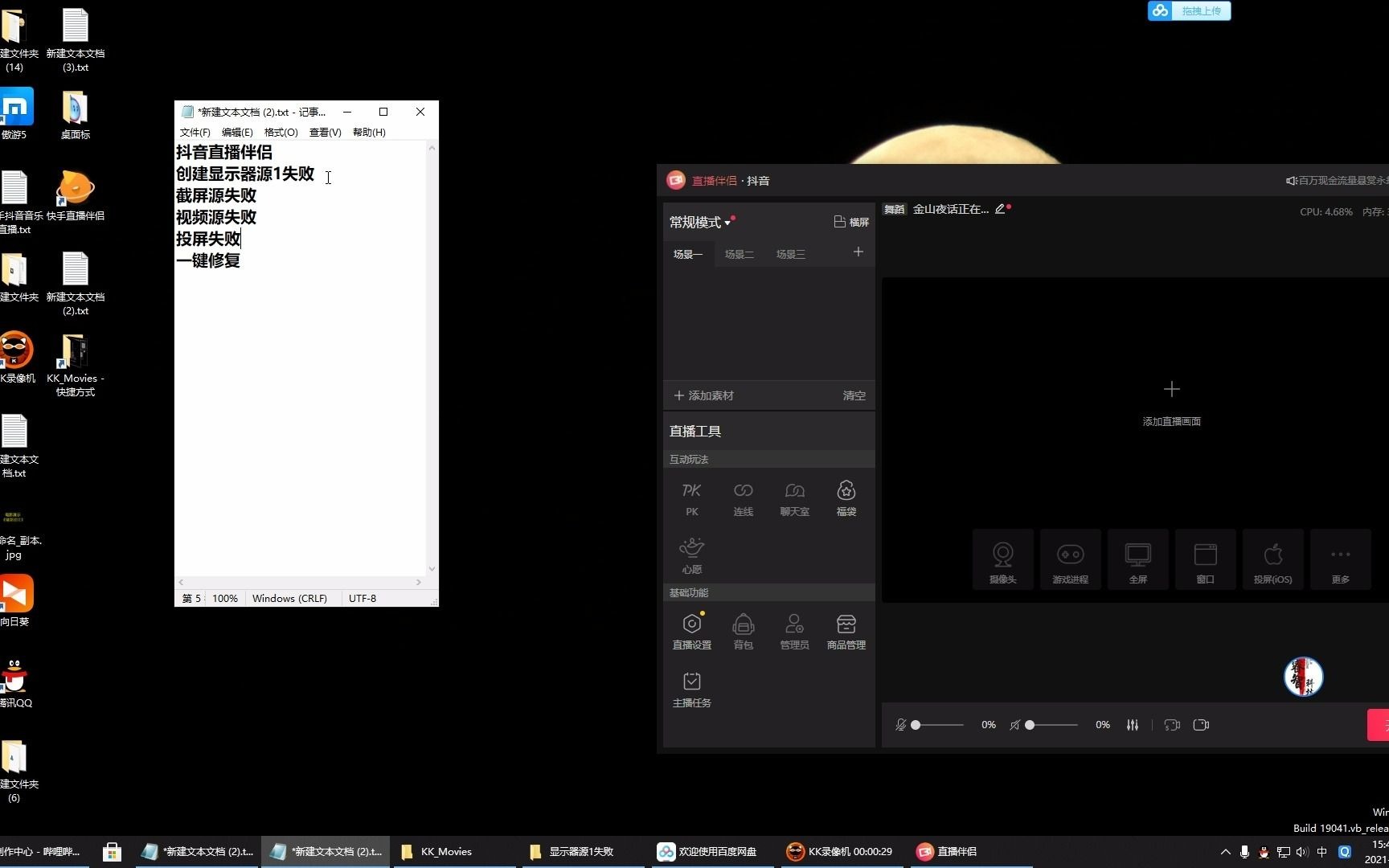Expand the 常规模式 mode dropdown

tap(700, 223)
